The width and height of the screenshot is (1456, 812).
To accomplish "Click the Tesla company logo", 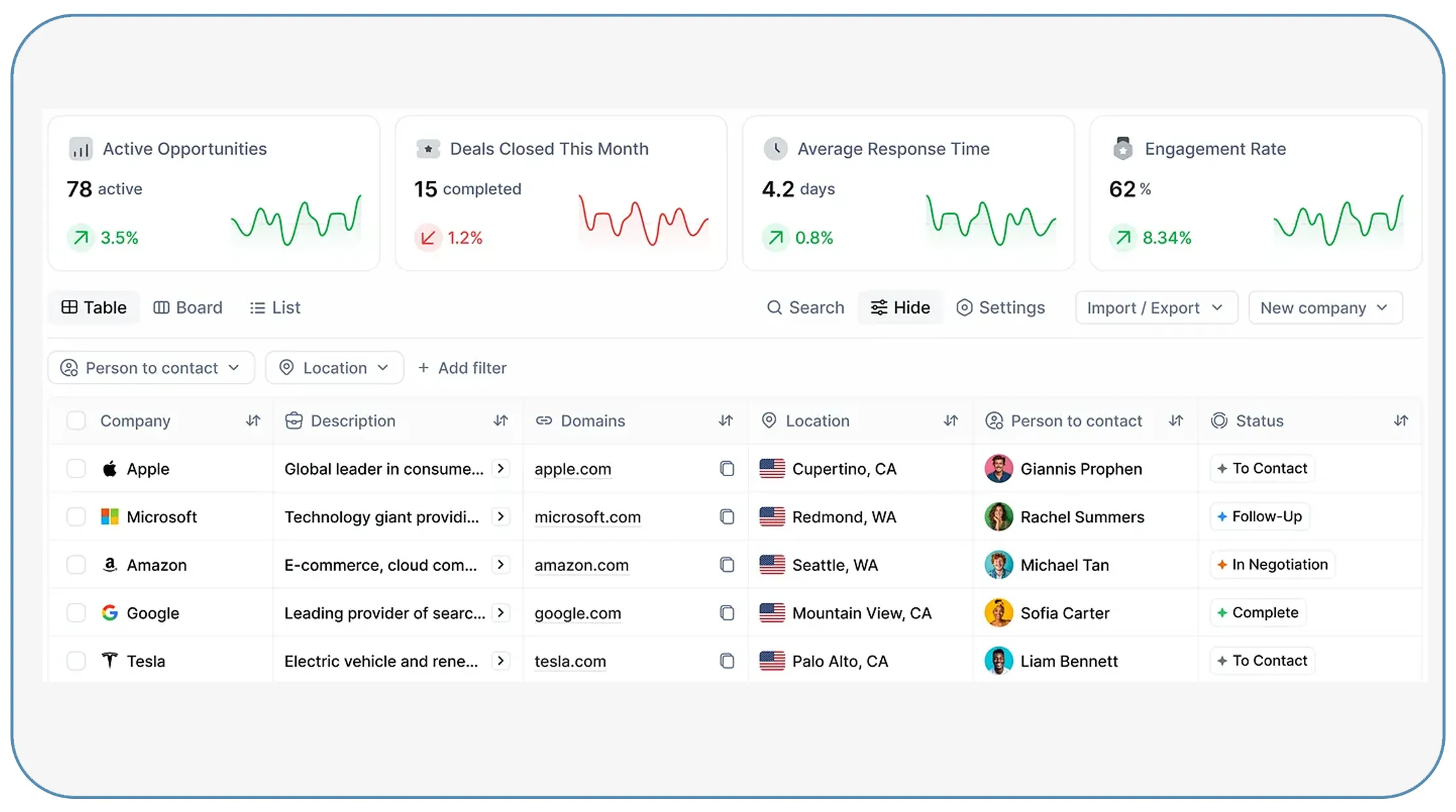I will pyautogui.click(x=110, y=661).
